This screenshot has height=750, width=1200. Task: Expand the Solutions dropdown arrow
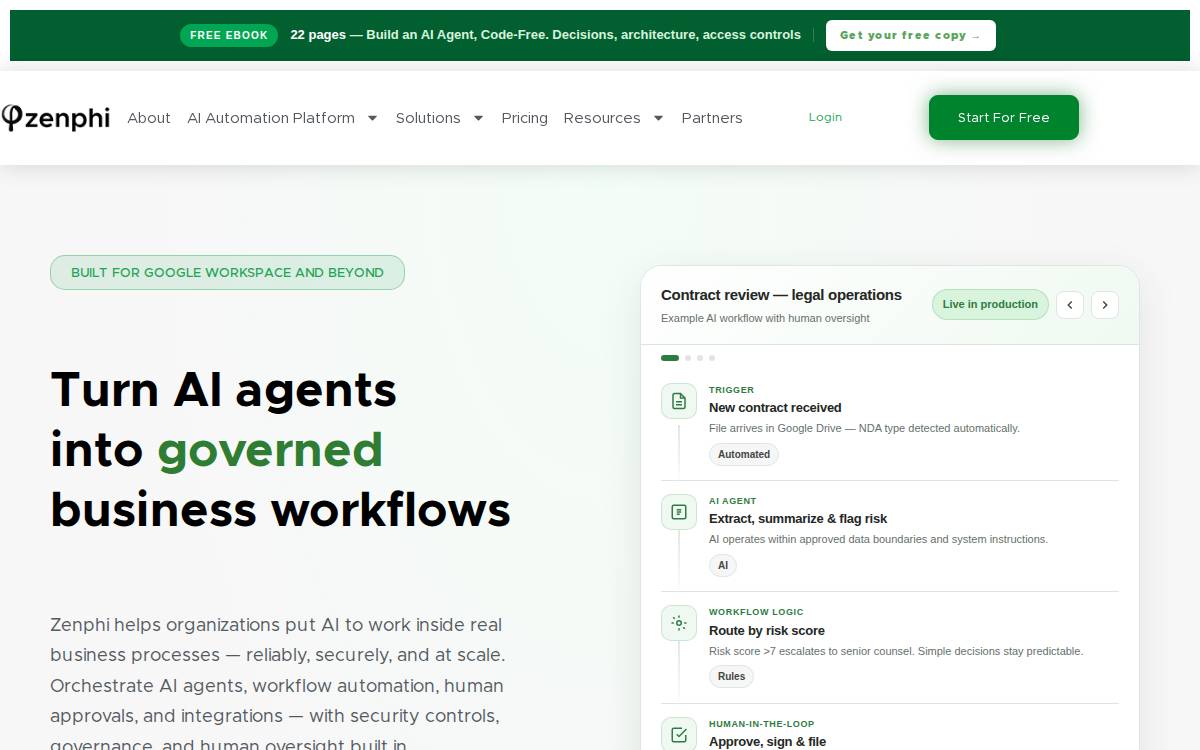[478, 118]
